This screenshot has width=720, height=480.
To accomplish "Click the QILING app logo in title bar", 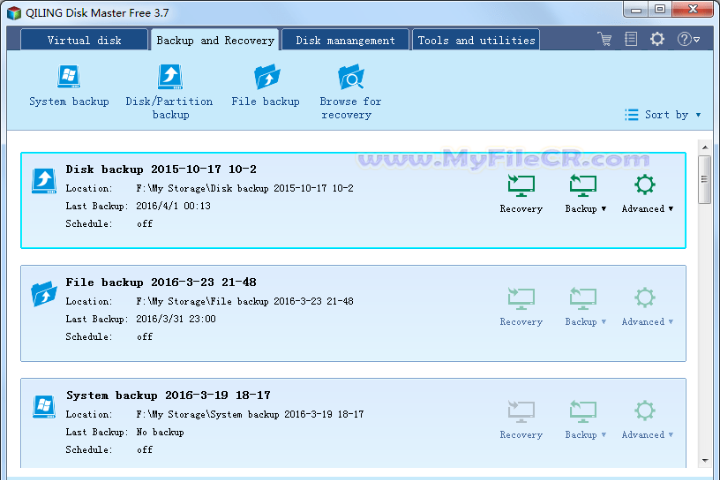I will click(x=14, y=13).
